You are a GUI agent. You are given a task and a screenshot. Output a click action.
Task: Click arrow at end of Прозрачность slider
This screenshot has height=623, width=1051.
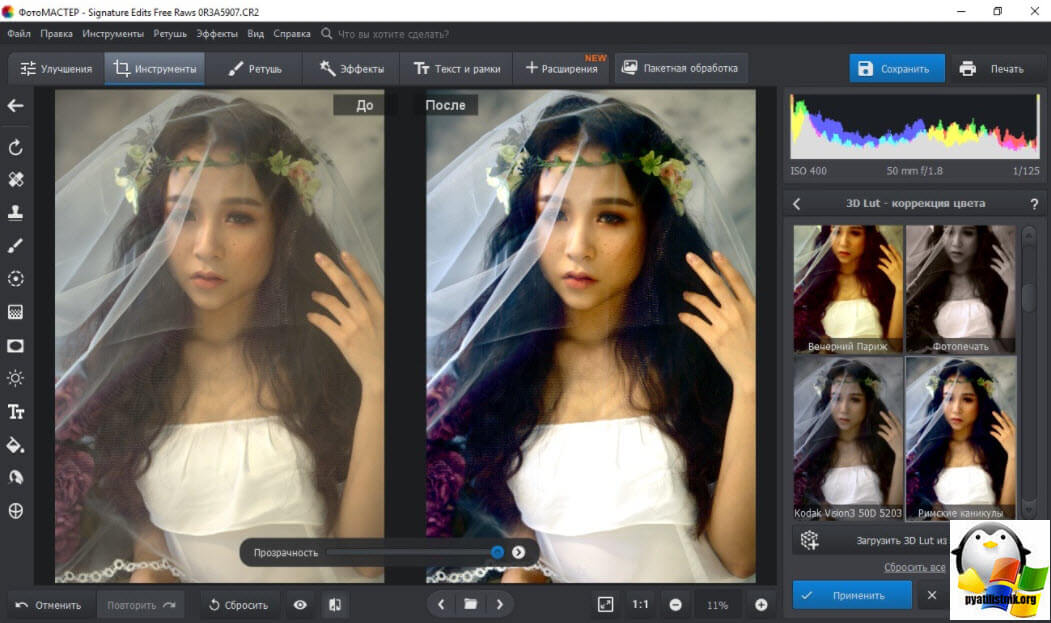coord(519,552)
